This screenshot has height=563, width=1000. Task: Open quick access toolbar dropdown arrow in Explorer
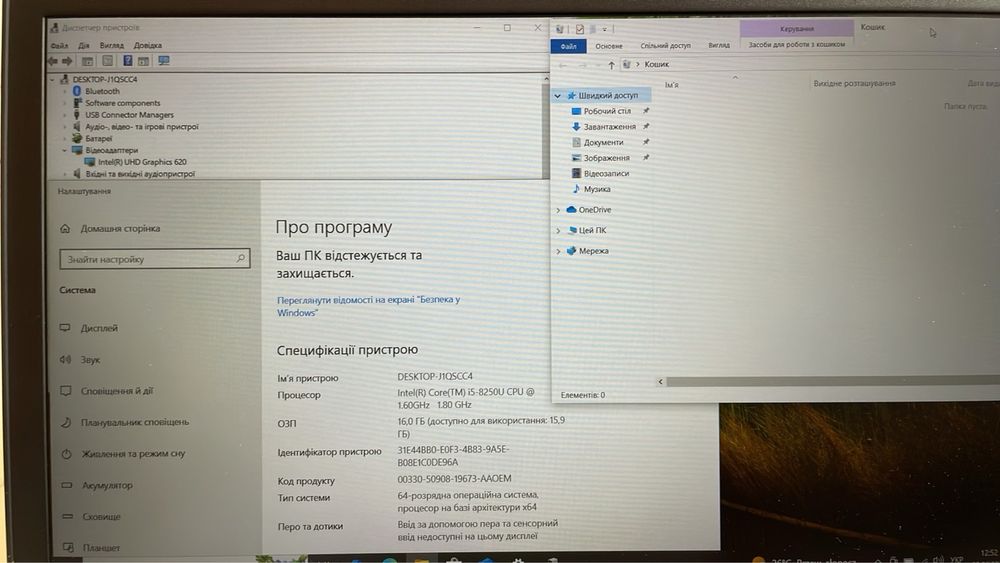coord(605,29)
